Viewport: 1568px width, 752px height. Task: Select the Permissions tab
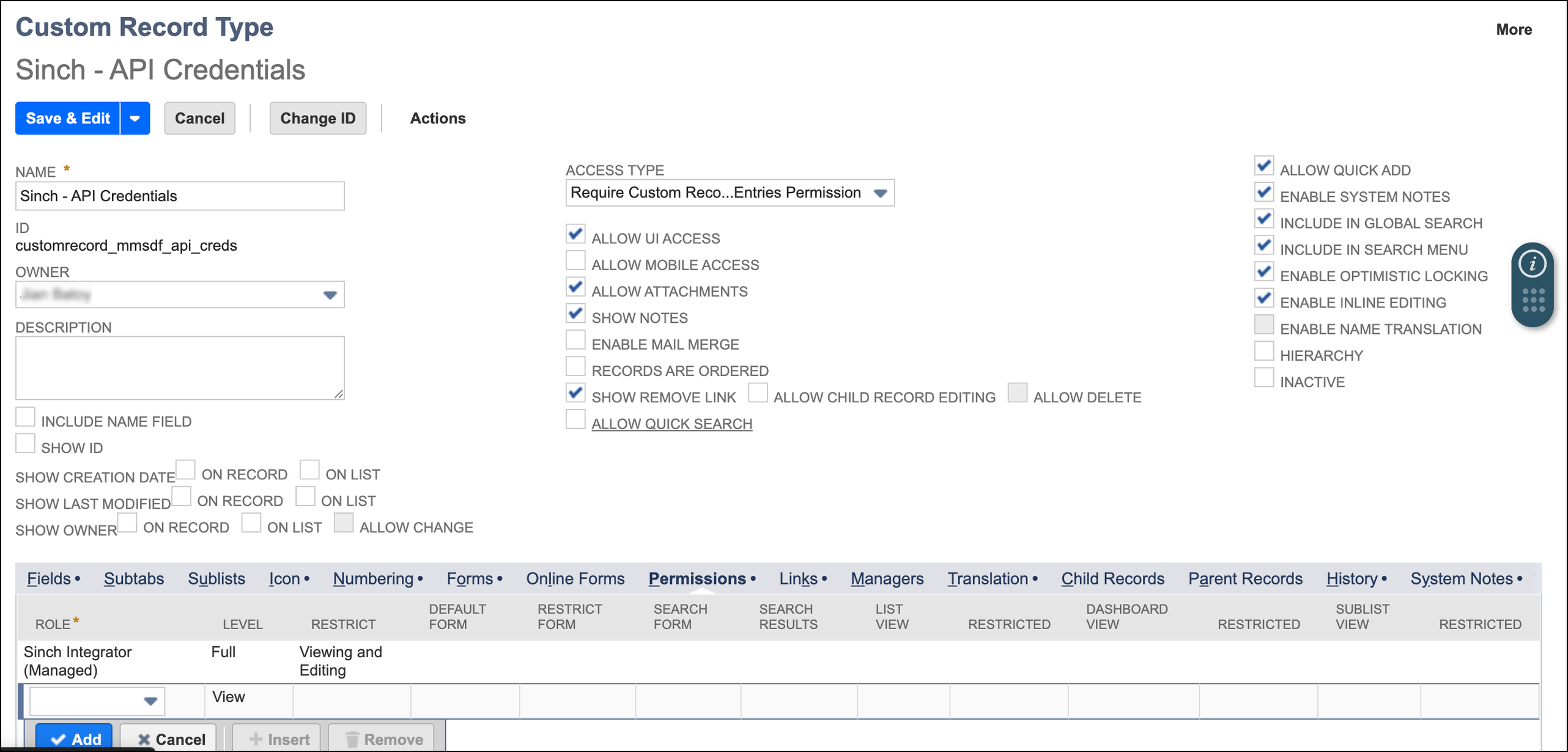[697, 578]
